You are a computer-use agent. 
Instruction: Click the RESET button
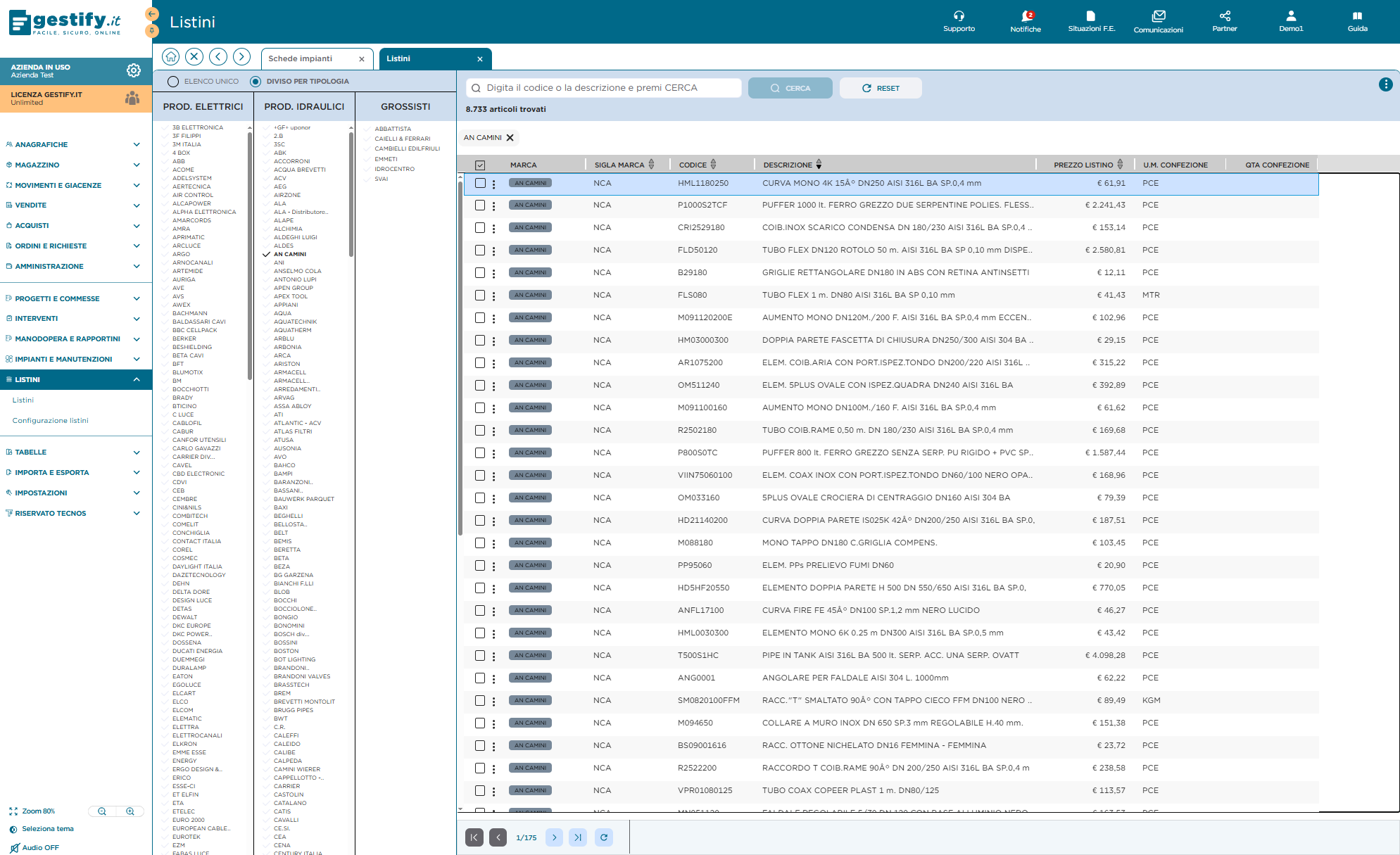point(881,89)
